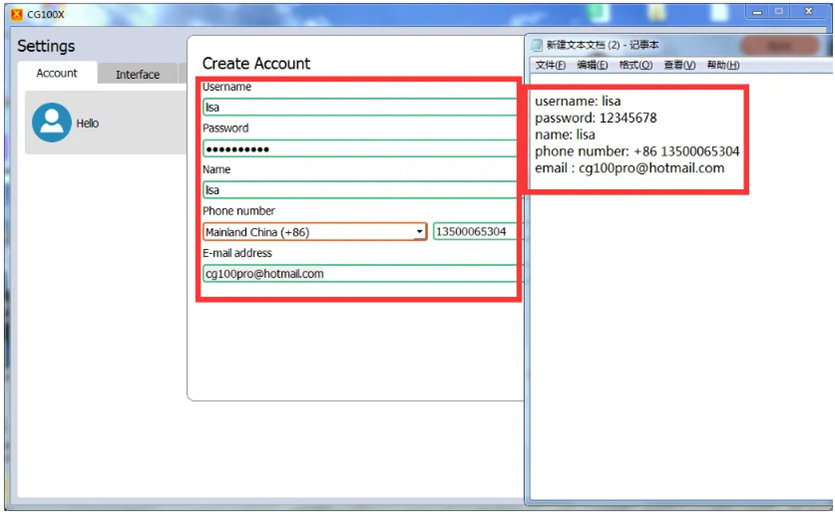The height and width of the screenshot is (514, 835).
Task: Open the 查看(V) menu in Notepad
Action: (x=680, y=65)
